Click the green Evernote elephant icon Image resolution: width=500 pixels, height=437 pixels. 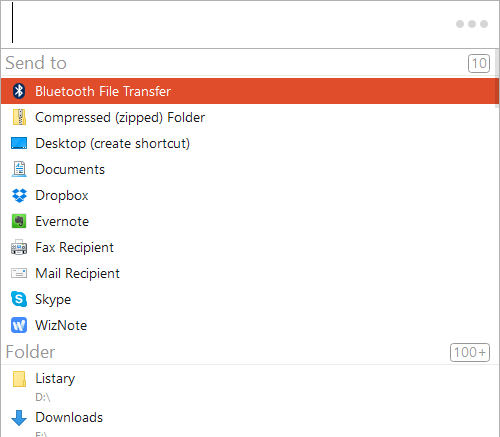(x=19, y=221)
